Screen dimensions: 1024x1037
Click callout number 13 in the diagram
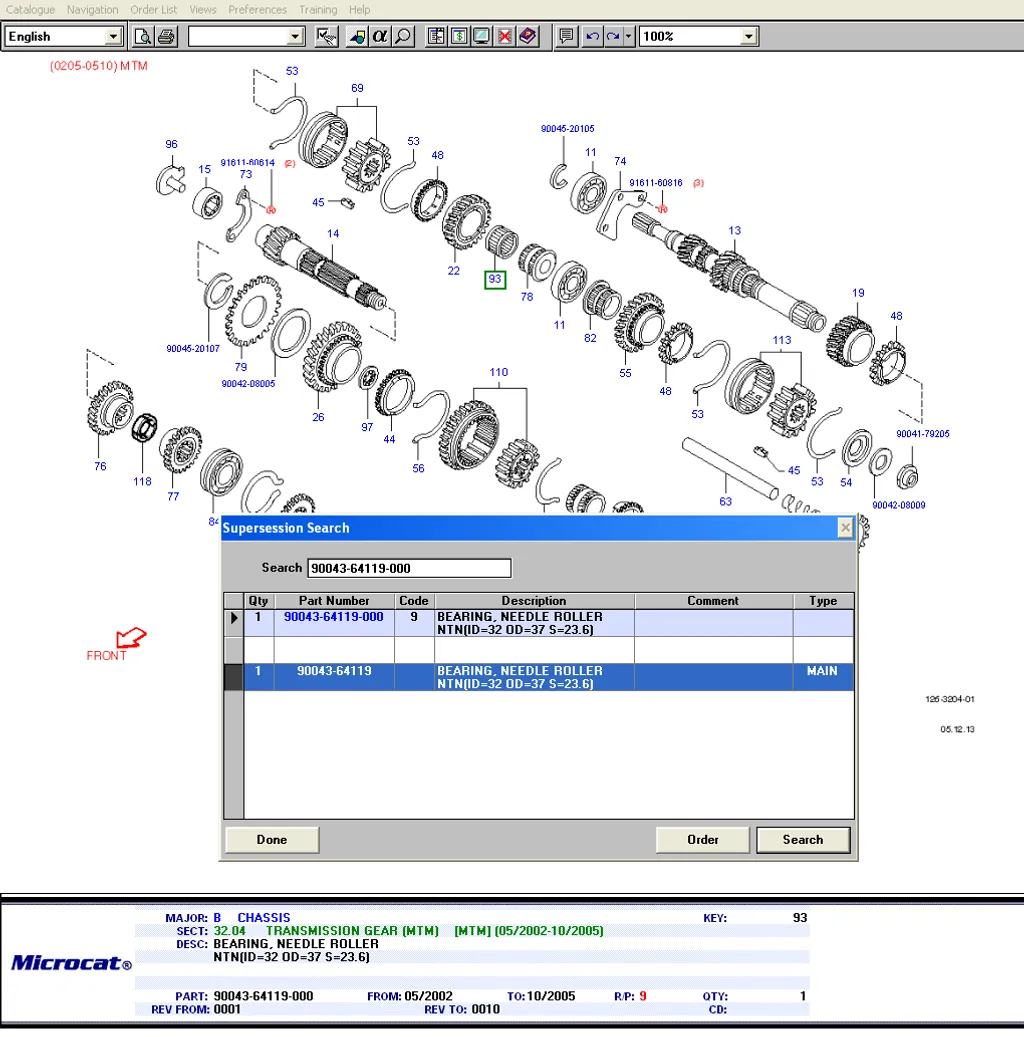tap(734, 230)
